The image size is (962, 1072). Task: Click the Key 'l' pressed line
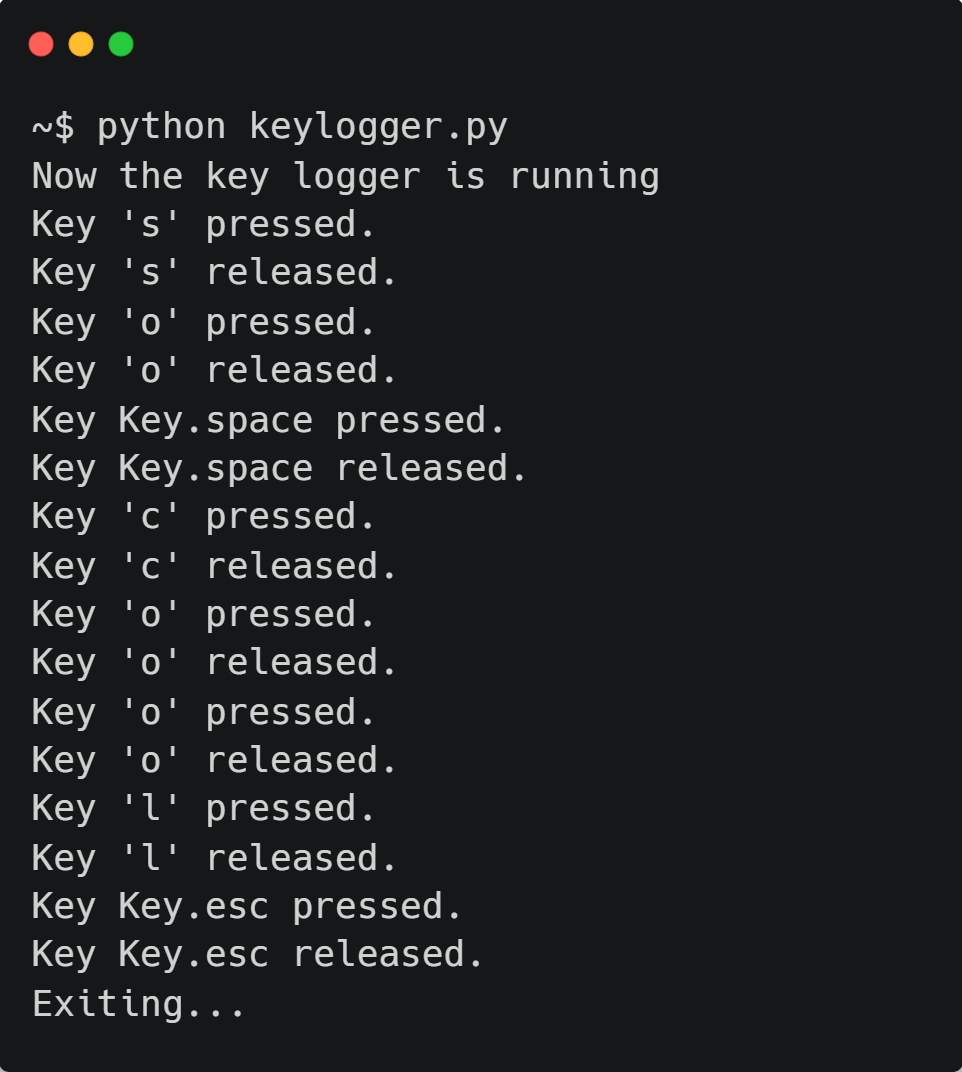point(203,809)
